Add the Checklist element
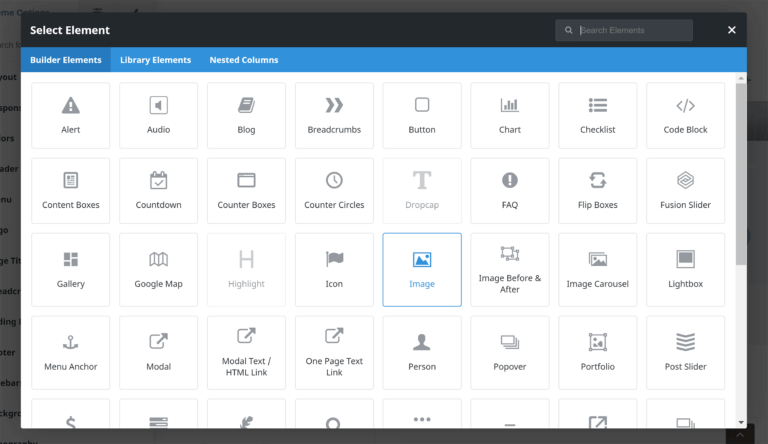Image resolution: width=768 pixels, height=444 pixels. click(x=598, y=116)
